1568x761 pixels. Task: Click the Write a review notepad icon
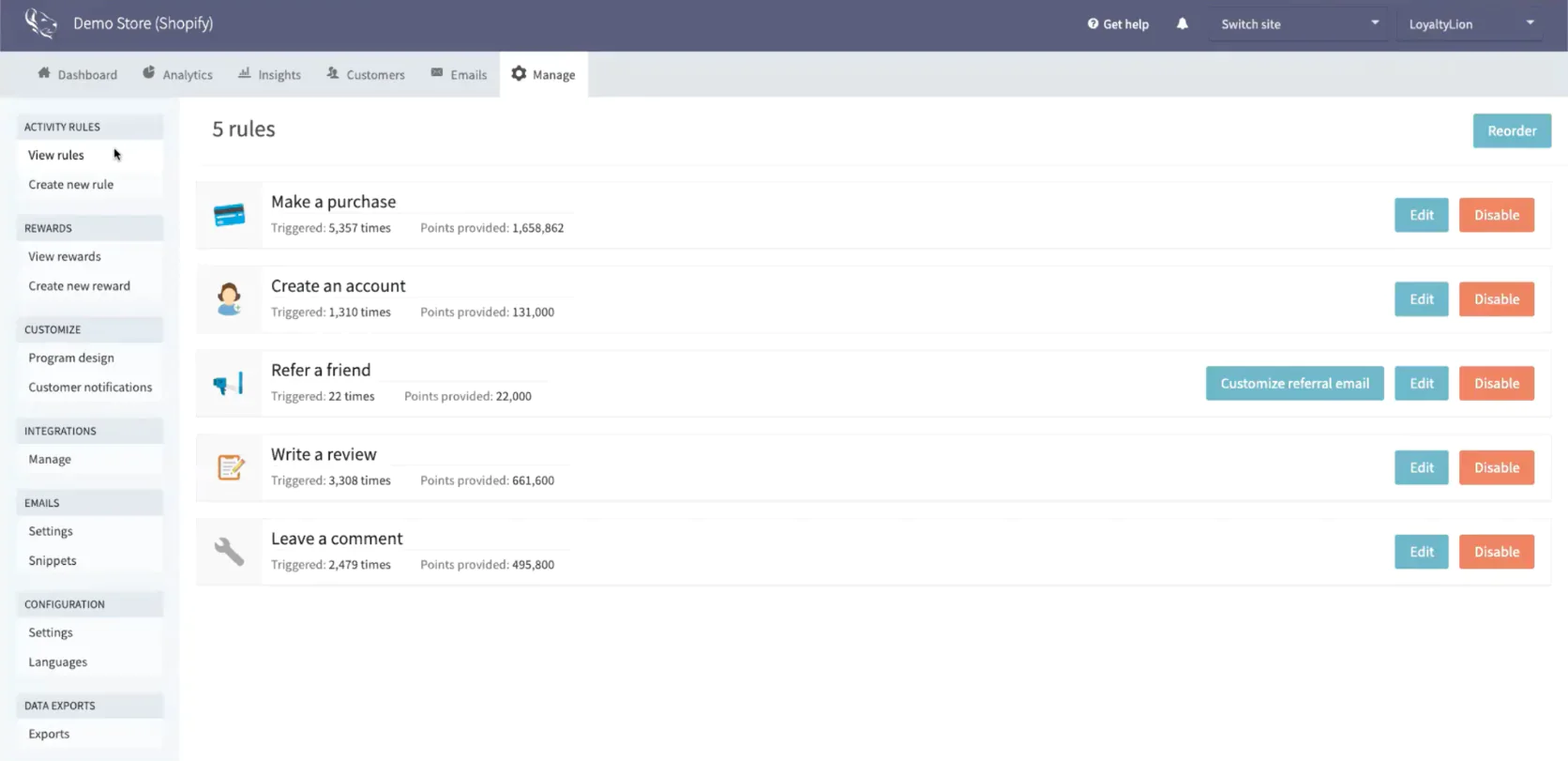click(x=230, y=467)
